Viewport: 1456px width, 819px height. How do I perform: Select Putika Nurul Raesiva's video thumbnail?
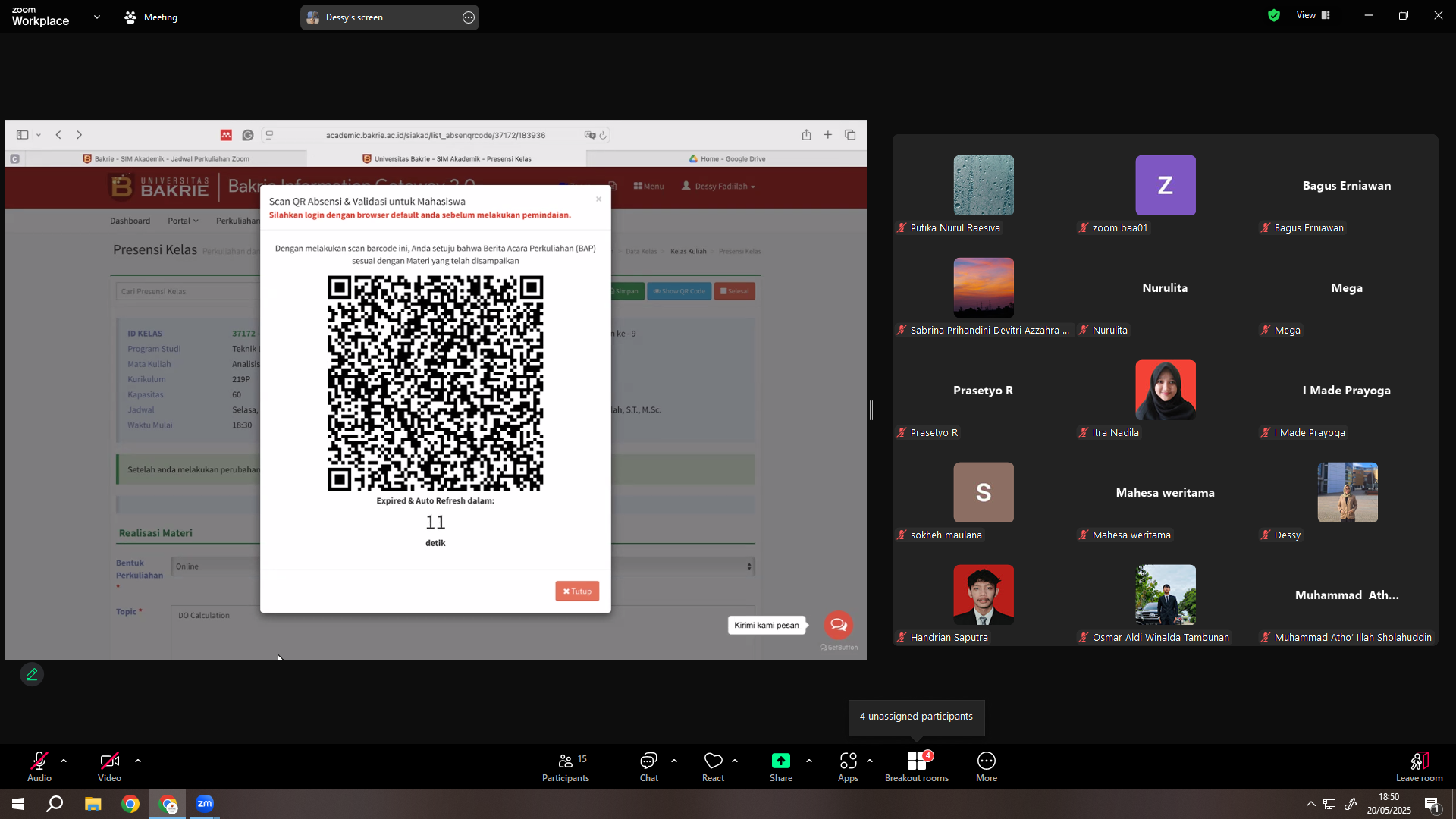(x=984, y=185)
